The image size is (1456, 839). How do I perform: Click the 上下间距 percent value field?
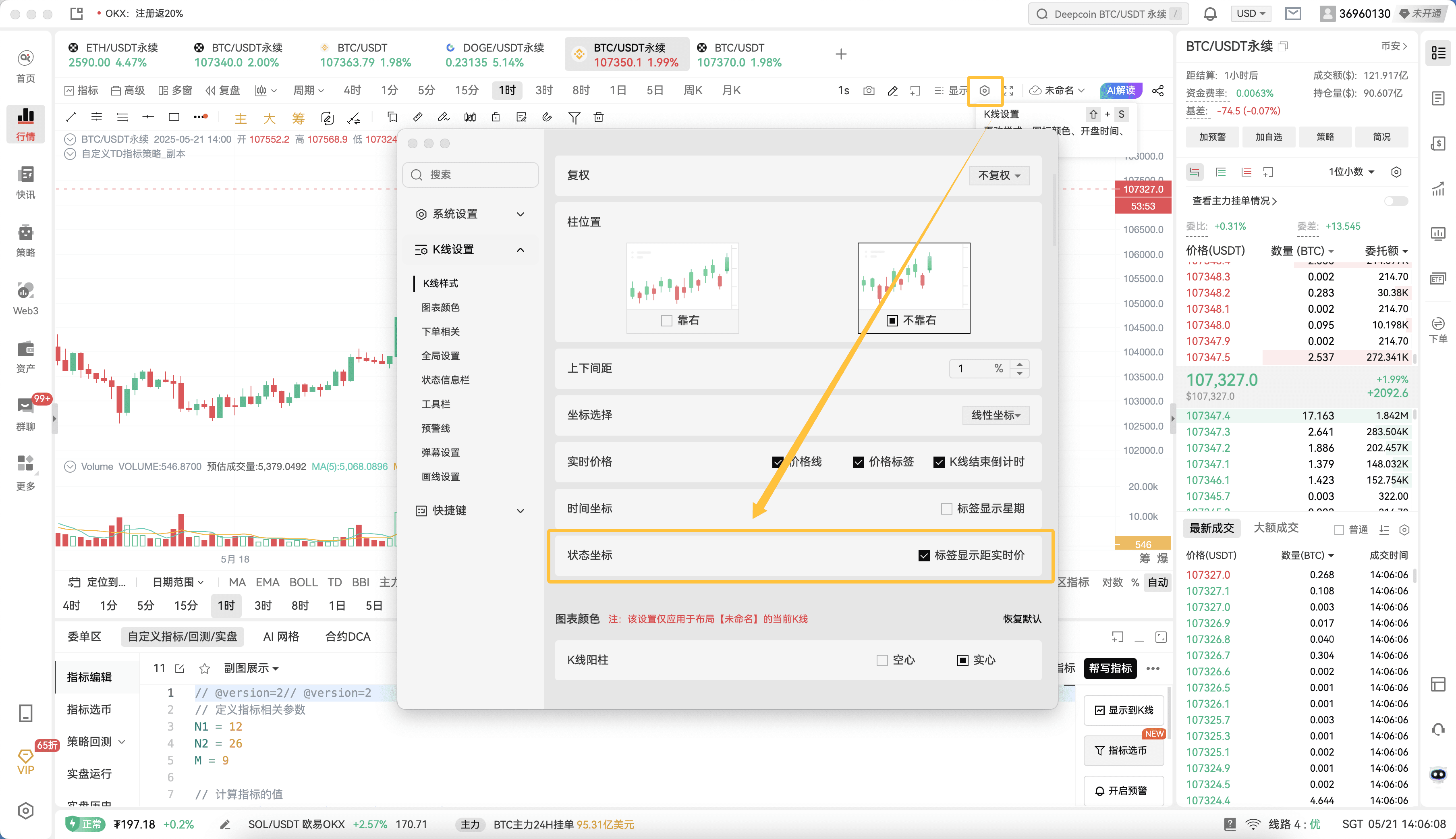tap(980, 368)
